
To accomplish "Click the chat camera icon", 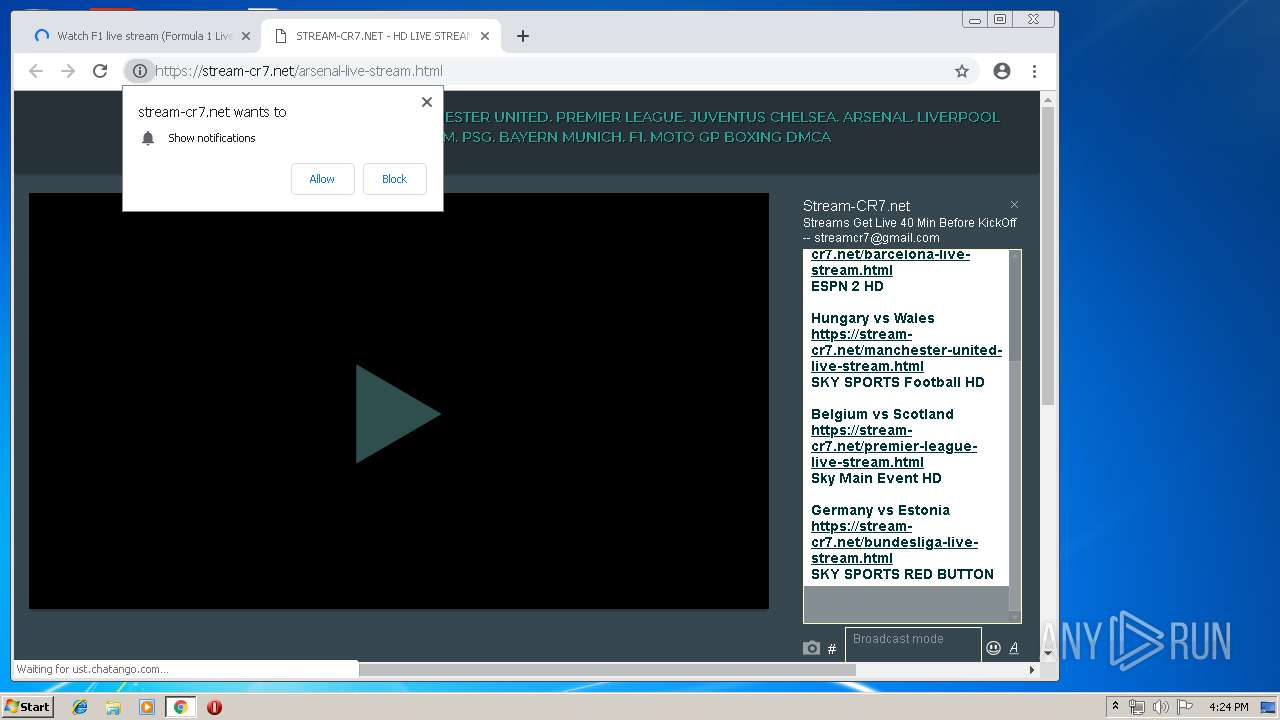I will [811, 648].
